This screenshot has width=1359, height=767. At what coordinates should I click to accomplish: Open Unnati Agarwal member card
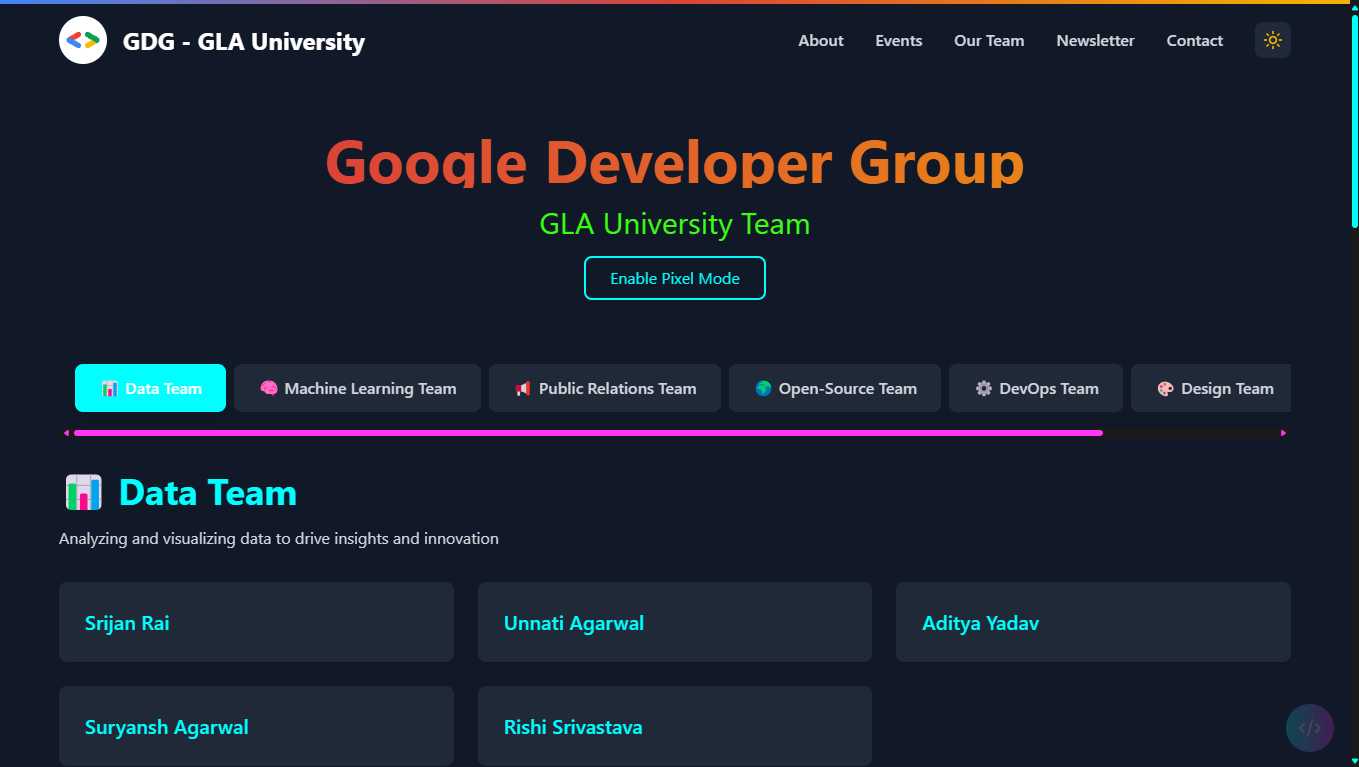[675, 622]
